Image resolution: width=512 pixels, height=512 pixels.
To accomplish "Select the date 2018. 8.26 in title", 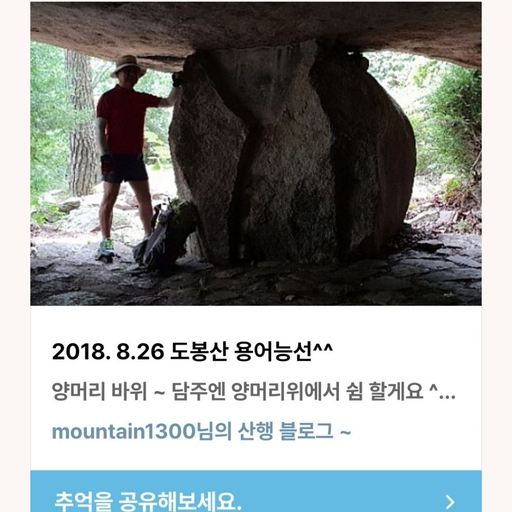I will pyautogui.click(x=108, y=352).
